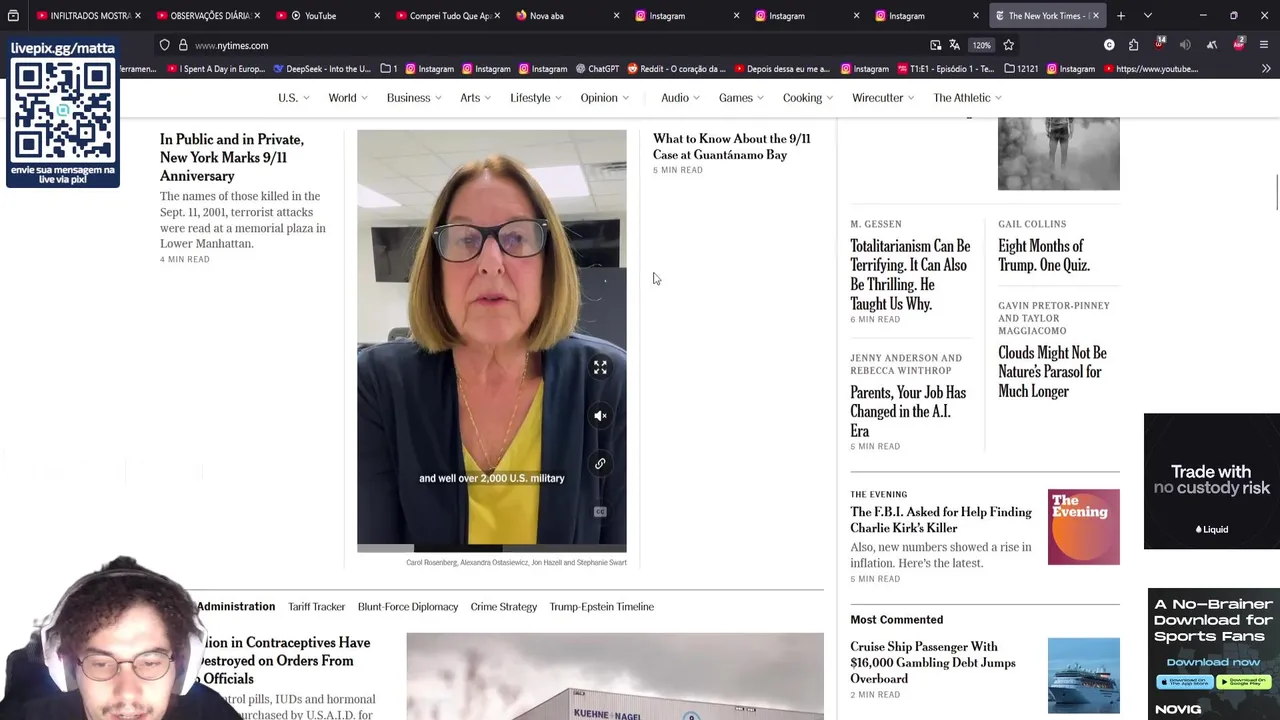1280x720 pixels.
Task: Open the https://www.youtube... bookmark
Action: (x=1150, y=69)
